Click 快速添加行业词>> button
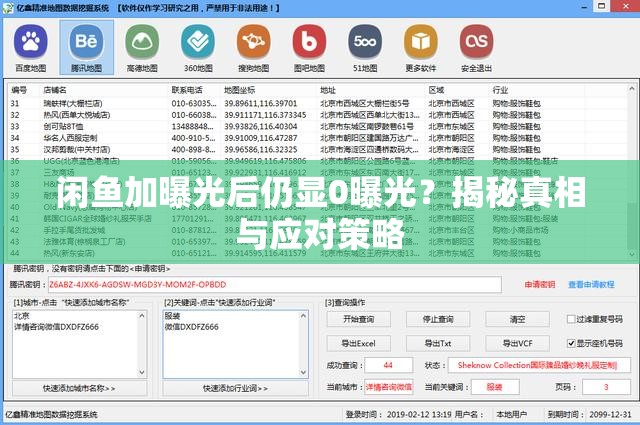The image size is (640, 425). click(x=236, y=388)
